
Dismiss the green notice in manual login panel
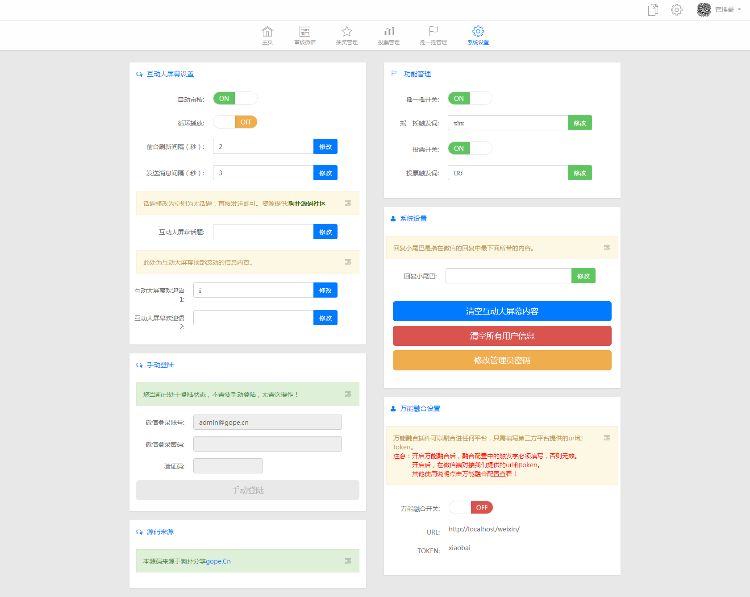pyautogui.click(x=348, y=394)
